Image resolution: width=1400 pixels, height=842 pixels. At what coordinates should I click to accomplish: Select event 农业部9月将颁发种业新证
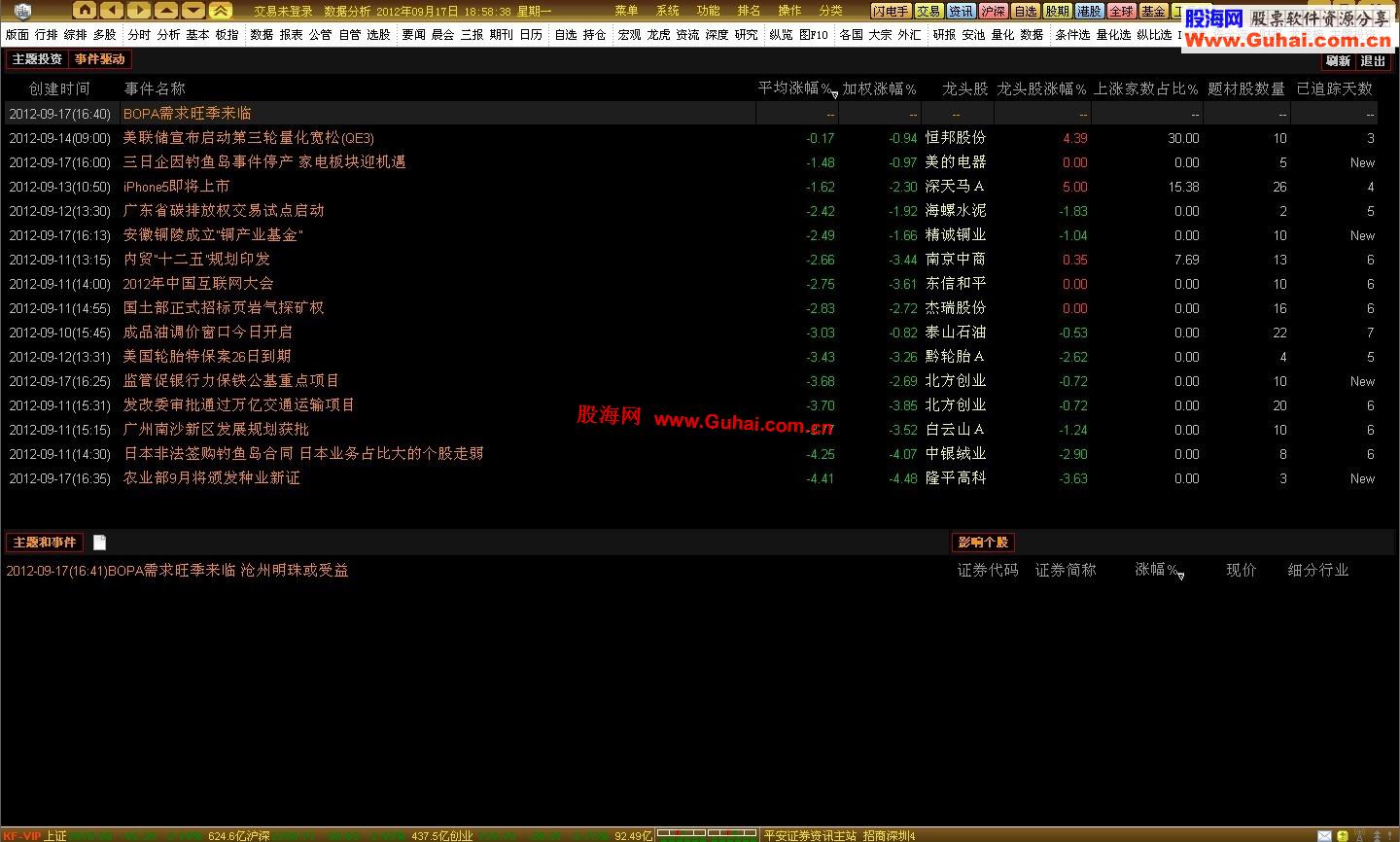211,478
